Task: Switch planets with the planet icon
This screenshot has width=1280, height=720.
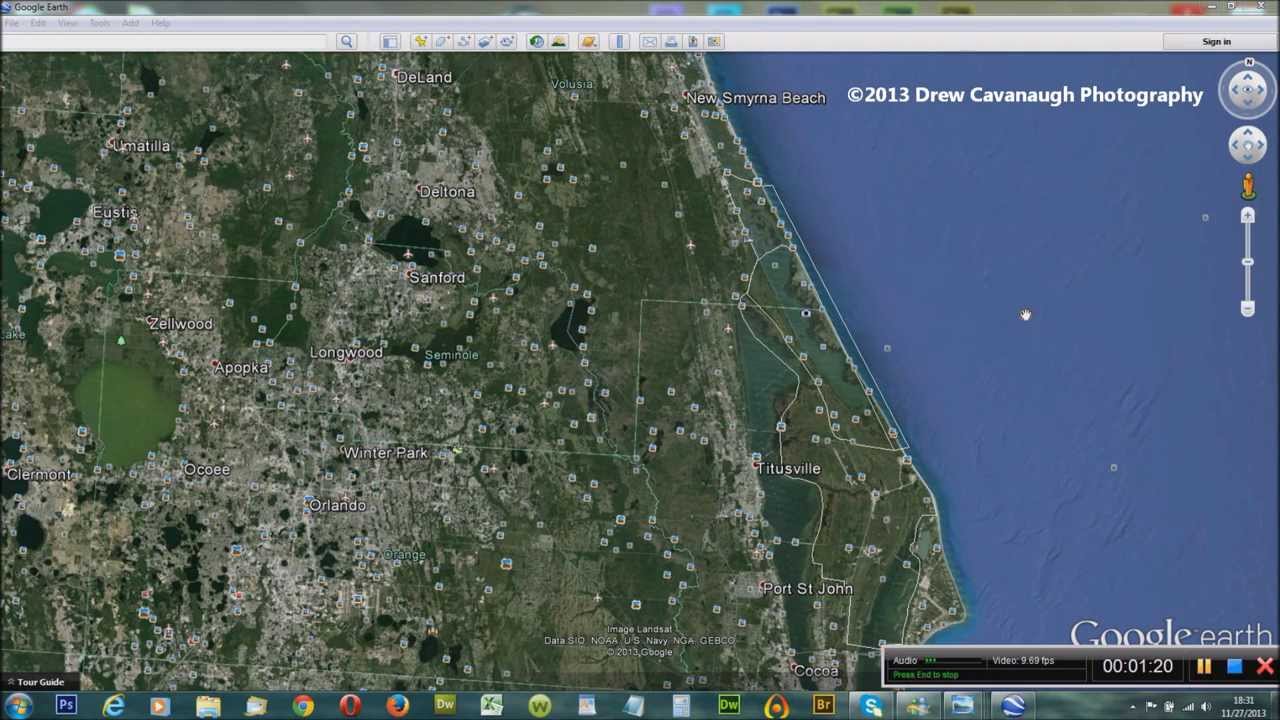Action: pos(589,41)
